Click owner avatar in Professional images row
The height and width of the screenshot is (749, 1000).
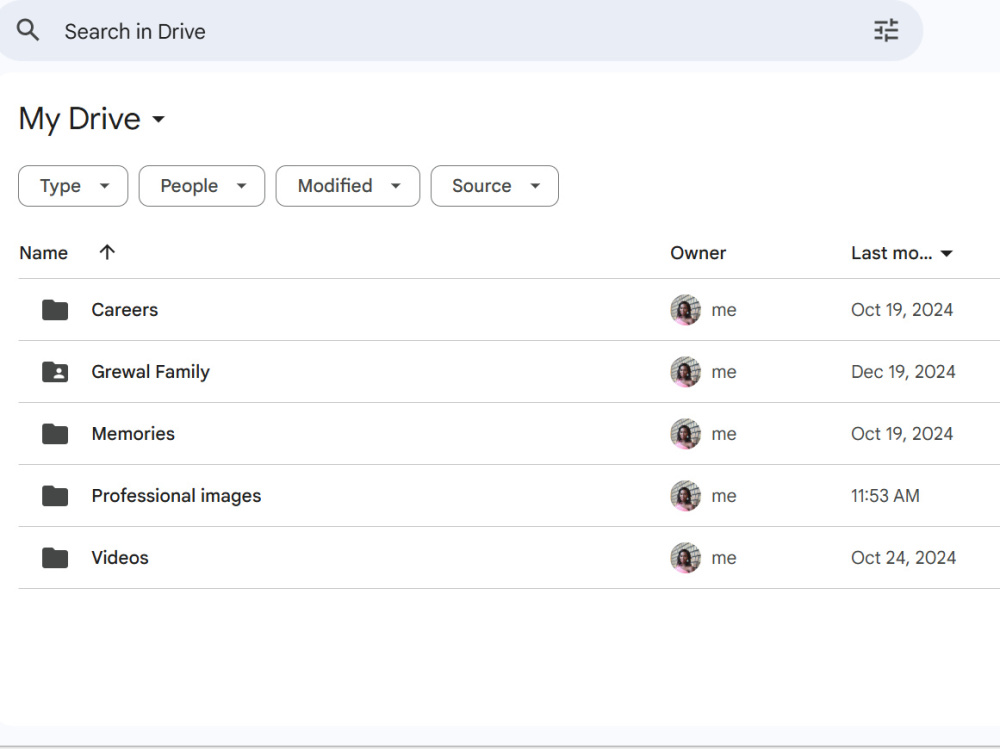(686, 495)
